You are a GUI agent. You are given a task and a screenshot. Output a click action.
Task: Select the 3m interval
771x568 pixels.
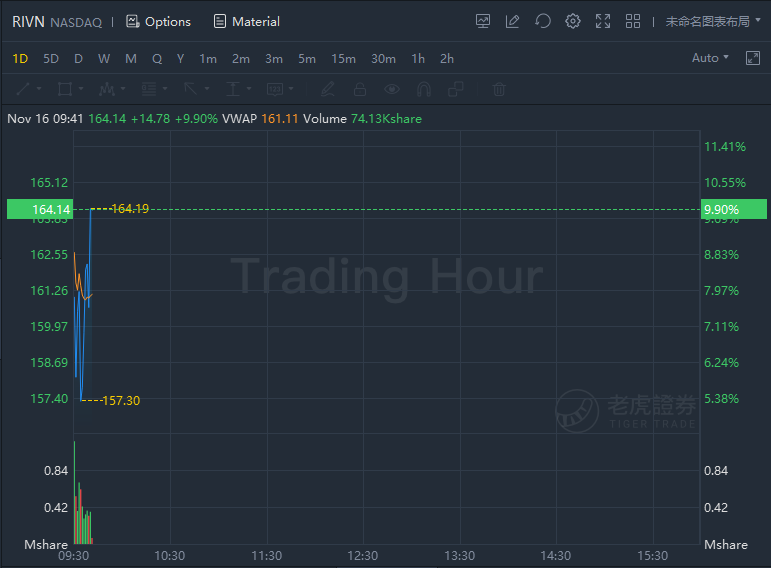click(274, 59)
